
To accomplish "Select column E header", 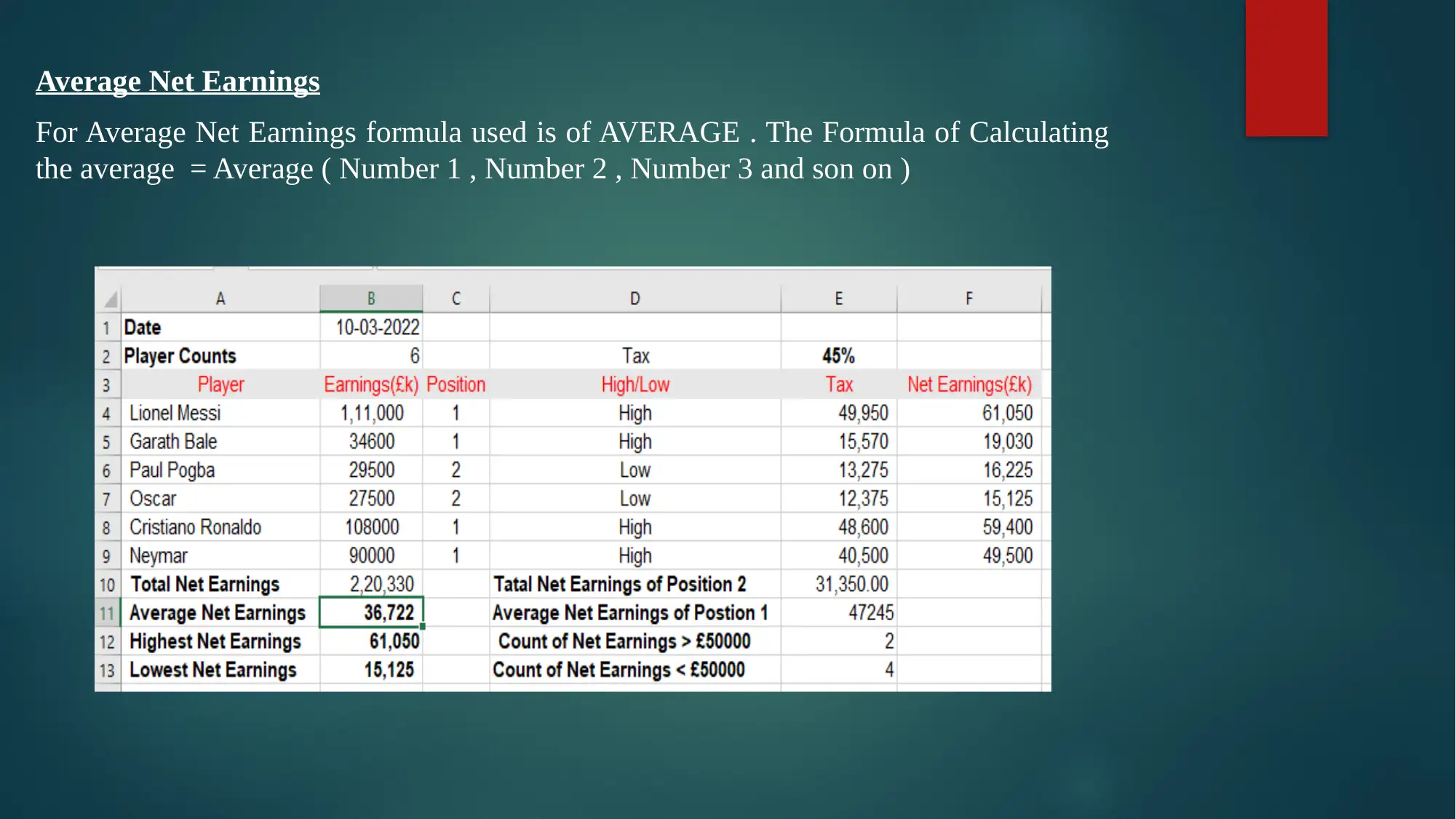I will [x=839, y=298].
